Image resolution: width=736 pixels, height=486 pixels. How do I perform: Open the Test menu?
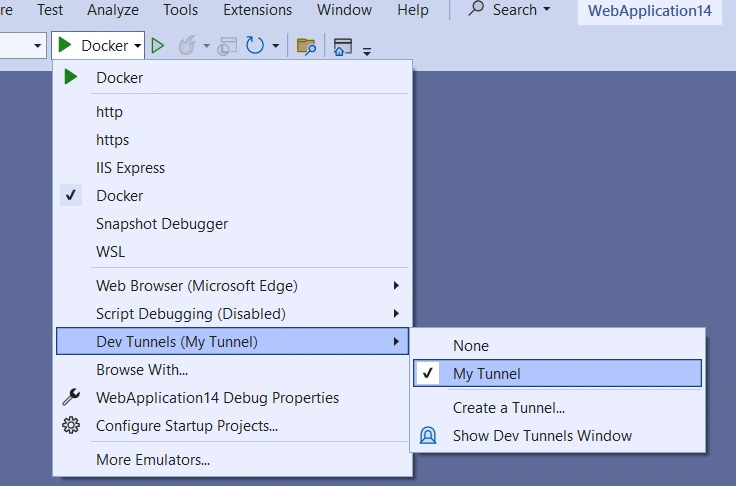click(50, 10)
